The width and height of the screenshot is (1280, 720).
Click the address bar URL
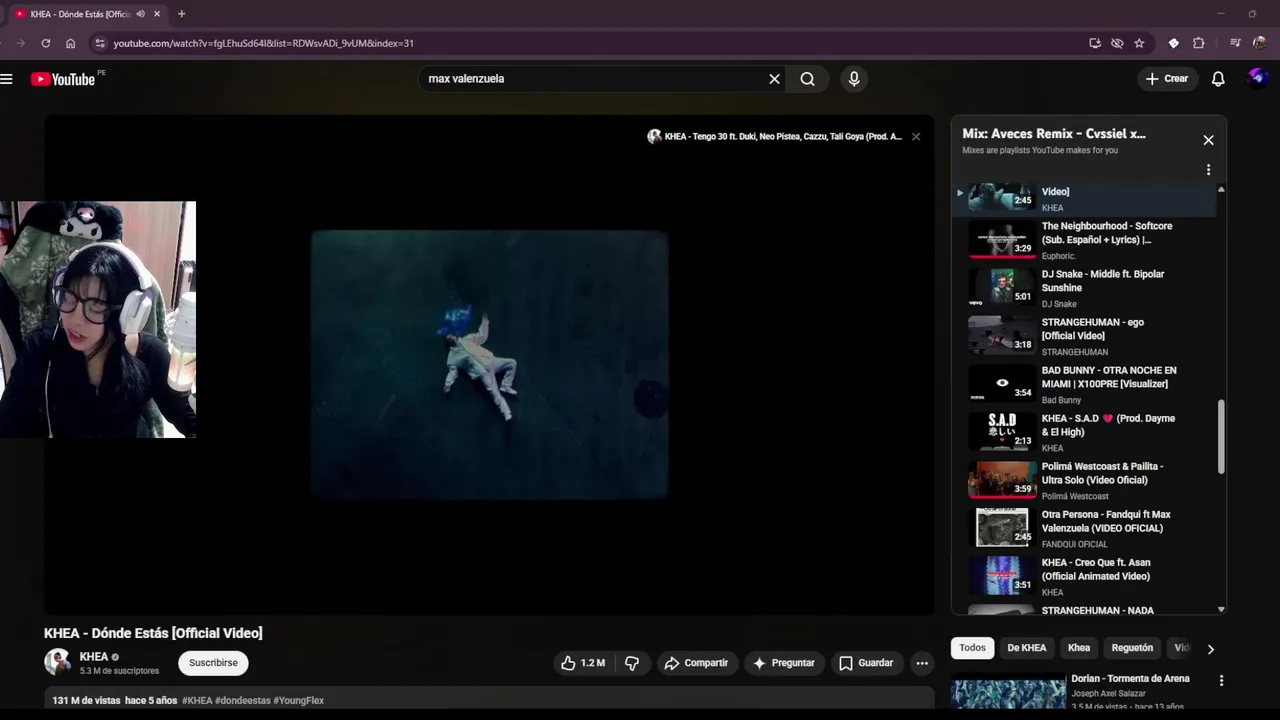coord(263,43)
